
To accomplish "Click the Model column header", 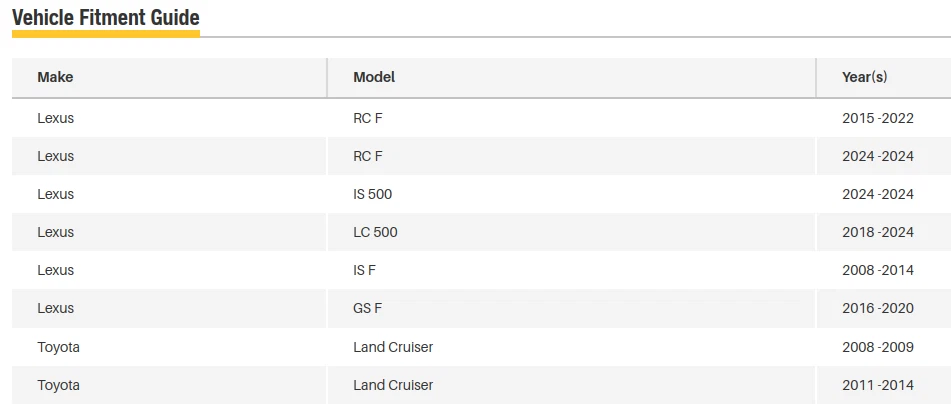I will (374, 77).
